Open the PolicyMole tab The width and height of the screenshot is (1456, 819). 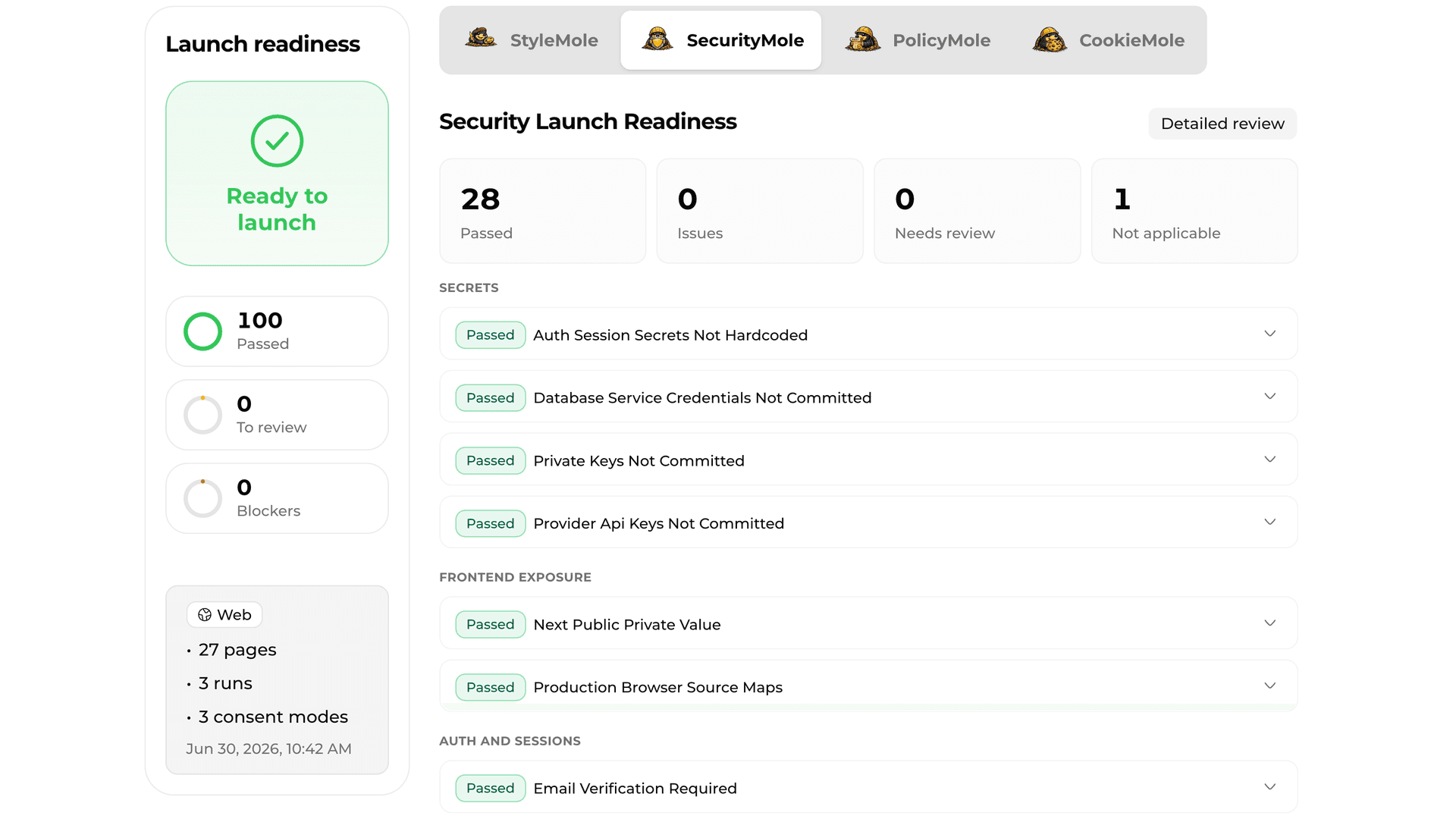coord(918,40)
